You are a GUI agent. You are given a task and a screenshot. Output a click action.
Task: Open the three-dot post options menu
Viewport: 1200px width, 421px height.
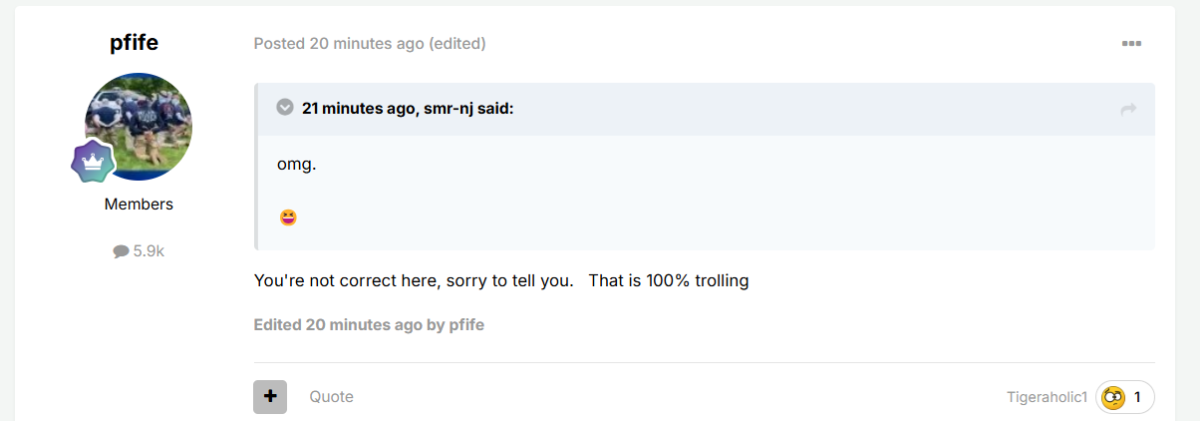pyautogui.click(x=1131, y=44)
